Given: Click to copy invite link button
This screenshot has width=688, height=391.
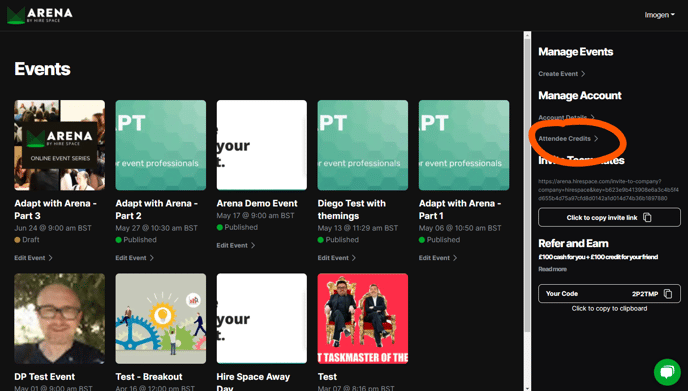Looking at the screenshot, I should 609,217.
